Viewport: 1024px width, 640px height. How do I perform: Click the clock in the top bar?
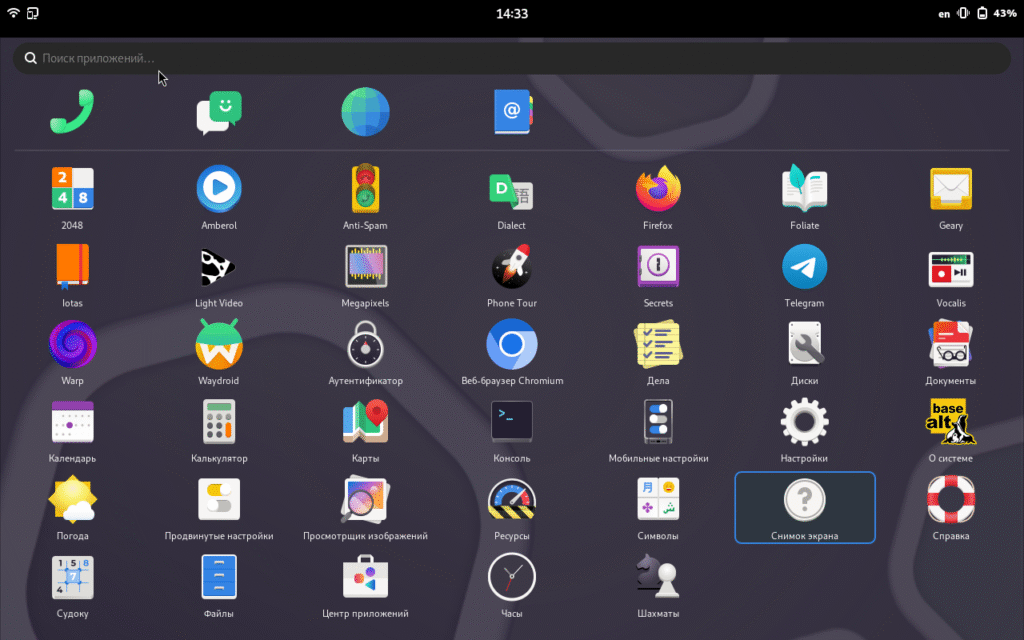tap(511, 14)
